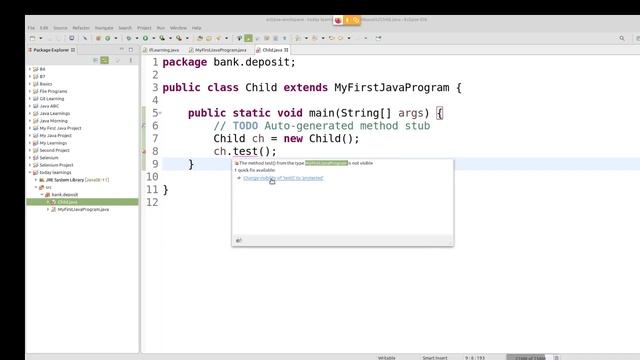Collapse the bank.deposit package node
This screenshot has width=640, height=360.
point(42,194)
